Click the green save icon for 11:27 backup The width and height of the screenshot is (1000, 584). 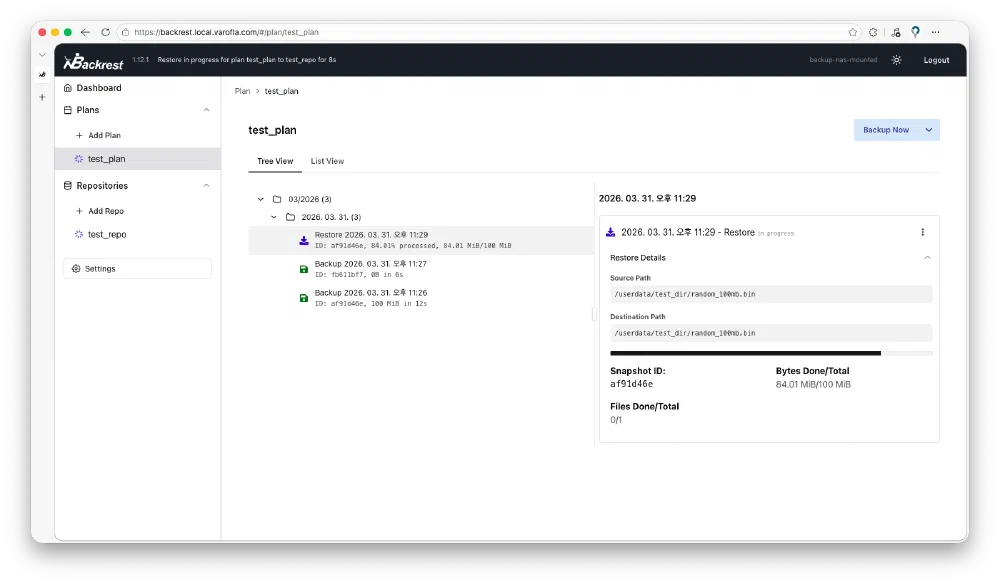[x=304, y=269]
